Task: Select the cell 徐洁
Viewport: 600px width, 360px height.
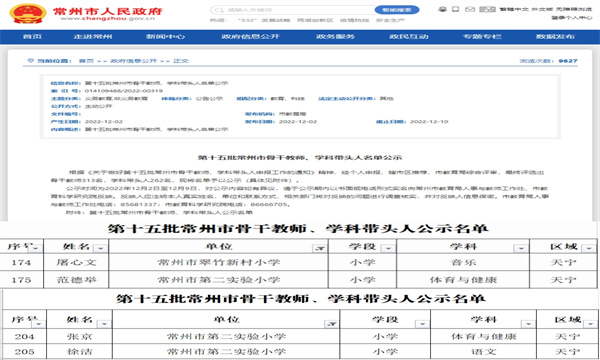Action: 80,352
